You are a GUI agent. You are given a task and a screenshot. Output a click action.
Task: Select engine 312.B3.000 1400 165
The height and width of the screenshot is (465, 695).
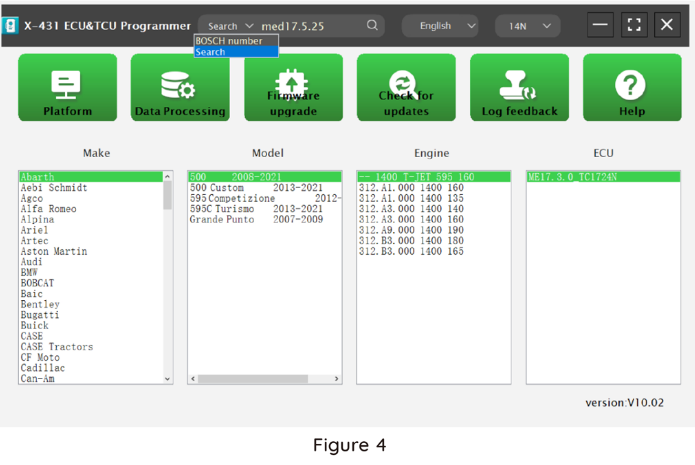click(434, 251)
